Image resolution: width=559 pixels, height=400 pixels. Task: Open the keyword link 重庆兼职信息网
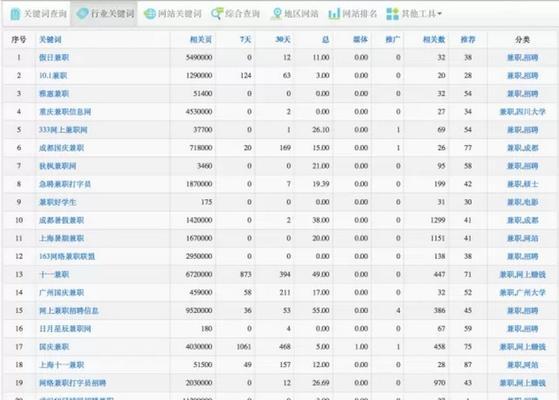click(x=65, y=112)
